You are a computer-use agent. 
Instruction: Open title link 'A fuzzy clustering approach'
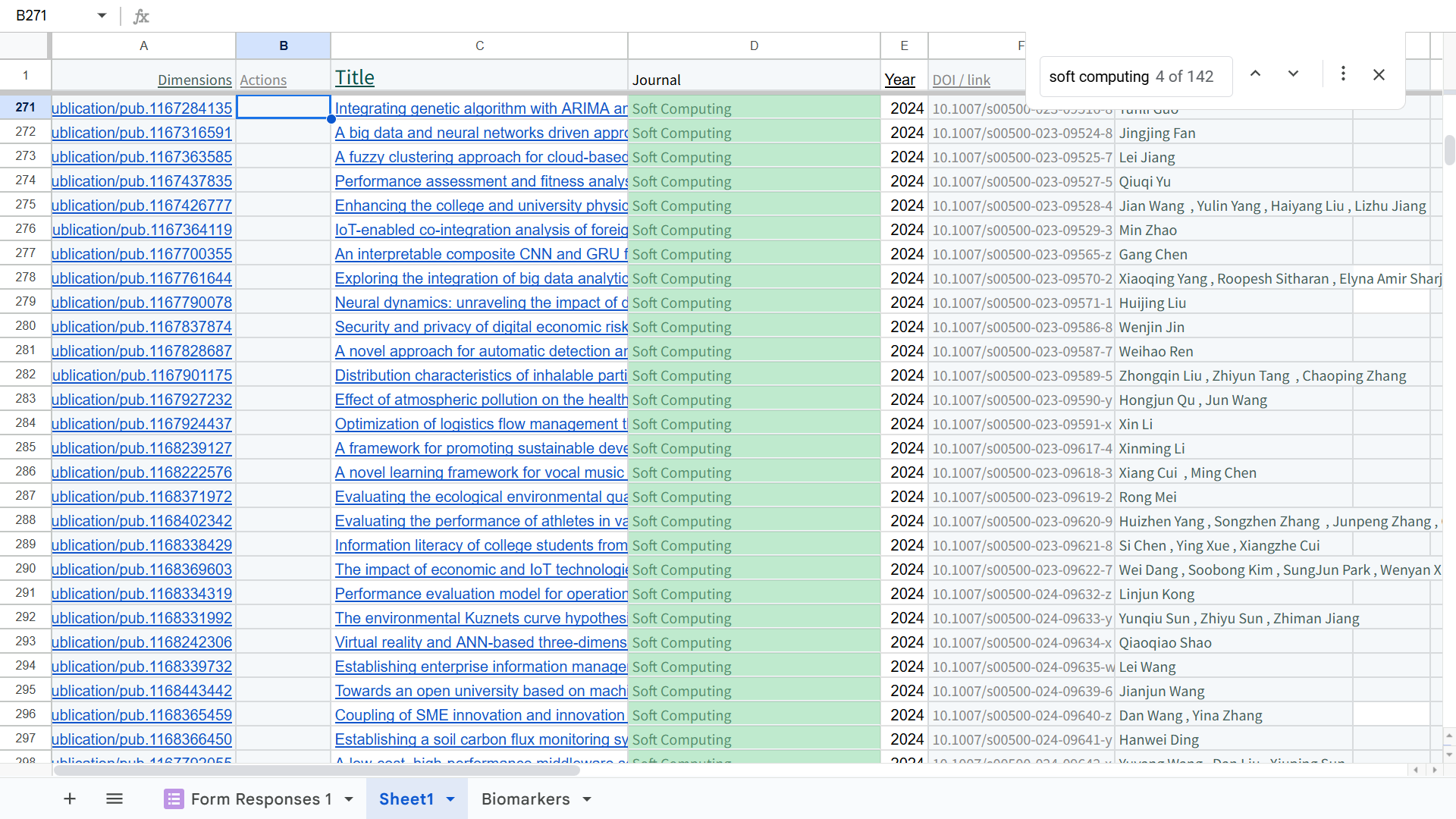pyautogui.click(x=481, y=157)
